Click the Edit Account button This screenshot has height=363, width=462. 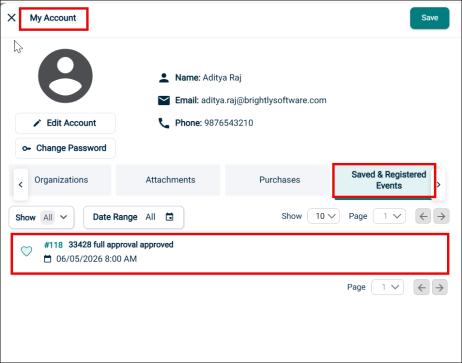pyautogui.click(x=65, y=123)
